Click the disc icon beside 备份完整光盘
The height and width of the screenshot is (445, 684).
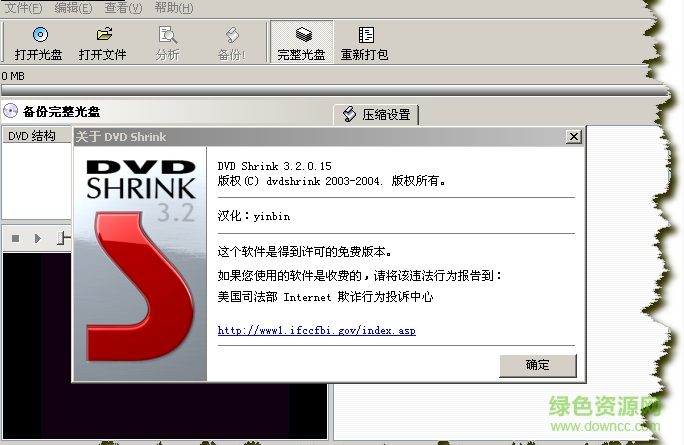tap(10, 111)
